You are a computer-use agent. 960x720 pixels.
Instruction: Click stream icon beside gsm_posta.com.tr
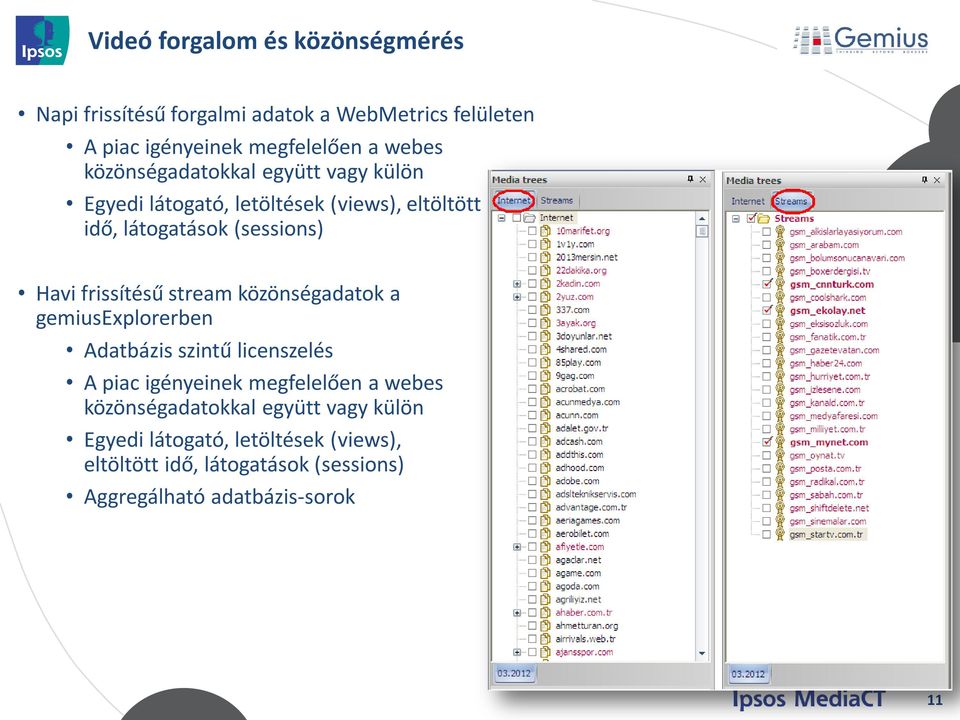point(780,468)
